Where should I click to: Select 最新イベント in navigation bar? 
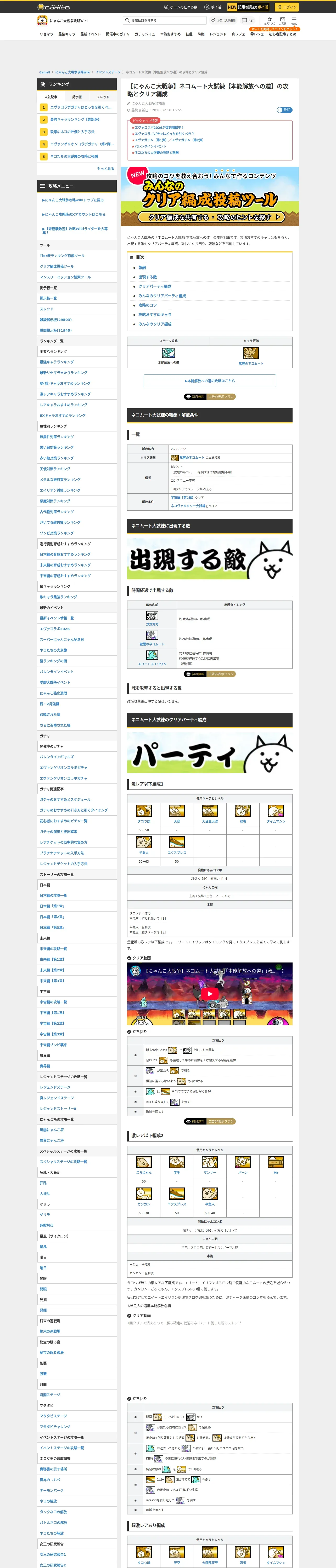pyautogui.click(x=90, y=34)
